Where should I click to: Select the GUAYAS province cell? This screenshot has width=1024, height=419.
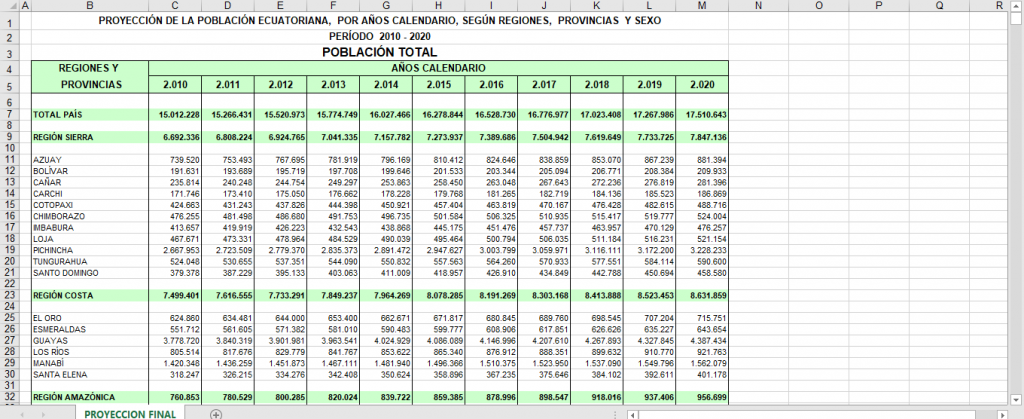pyautogui.click(x=90, y=341)
